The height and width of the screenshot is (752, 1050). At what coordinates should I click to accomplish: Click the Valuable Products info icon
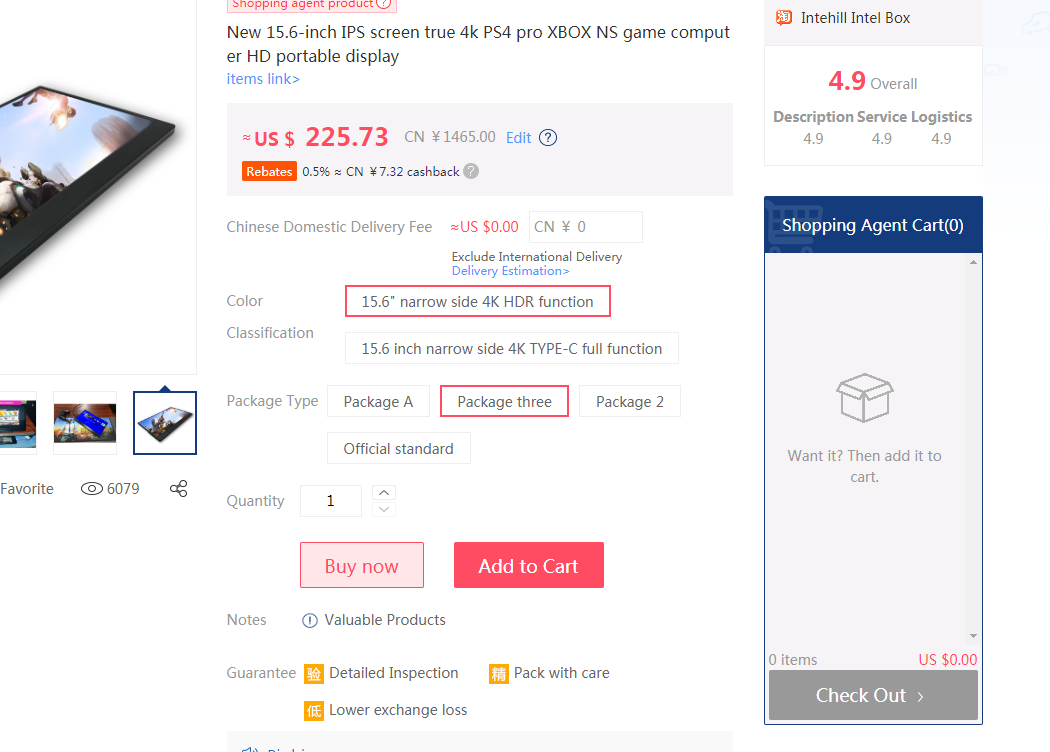click(310, 620)
